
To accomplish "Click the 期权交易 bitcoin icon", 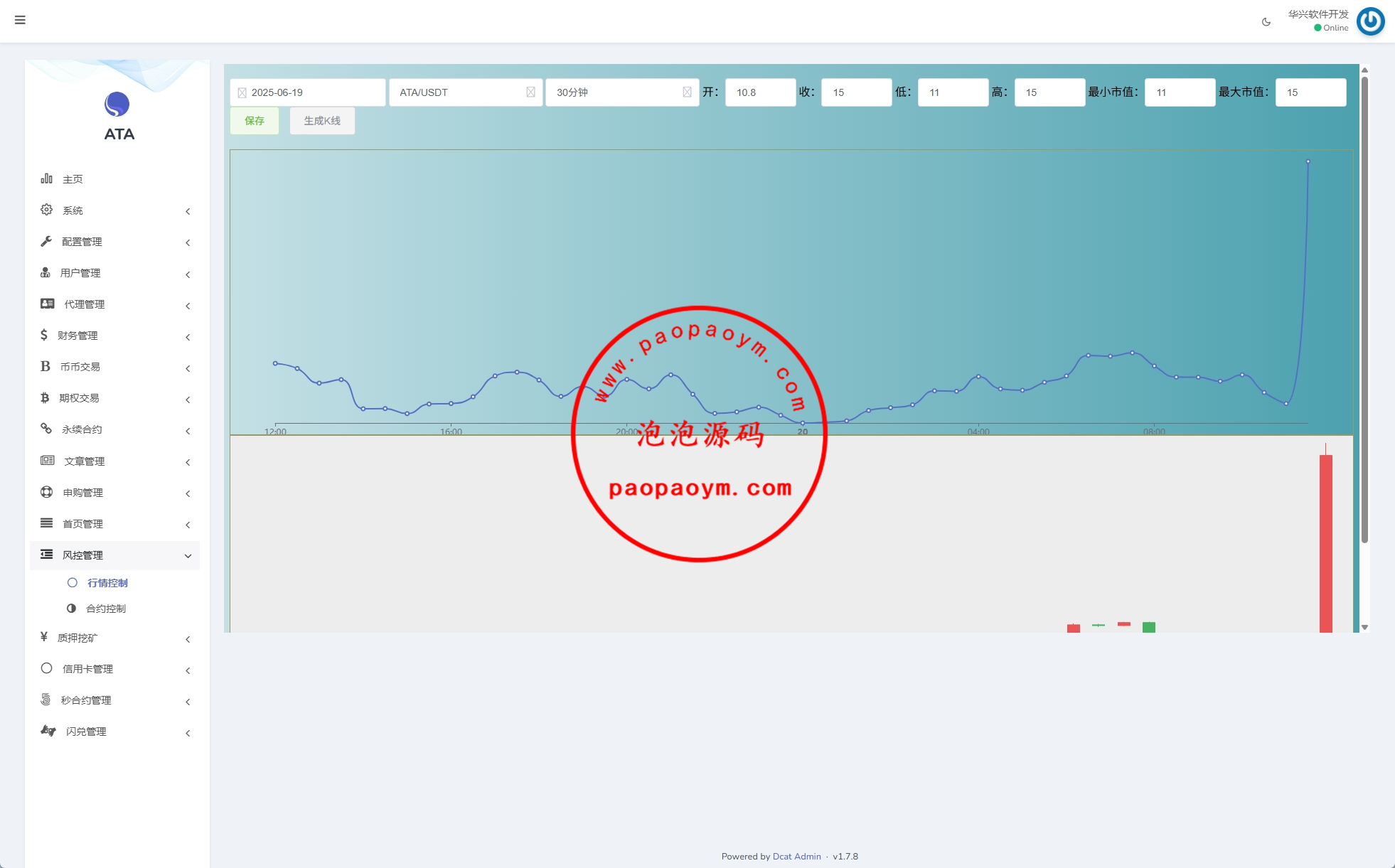I will pyautogui.click(x=46, y=397).
